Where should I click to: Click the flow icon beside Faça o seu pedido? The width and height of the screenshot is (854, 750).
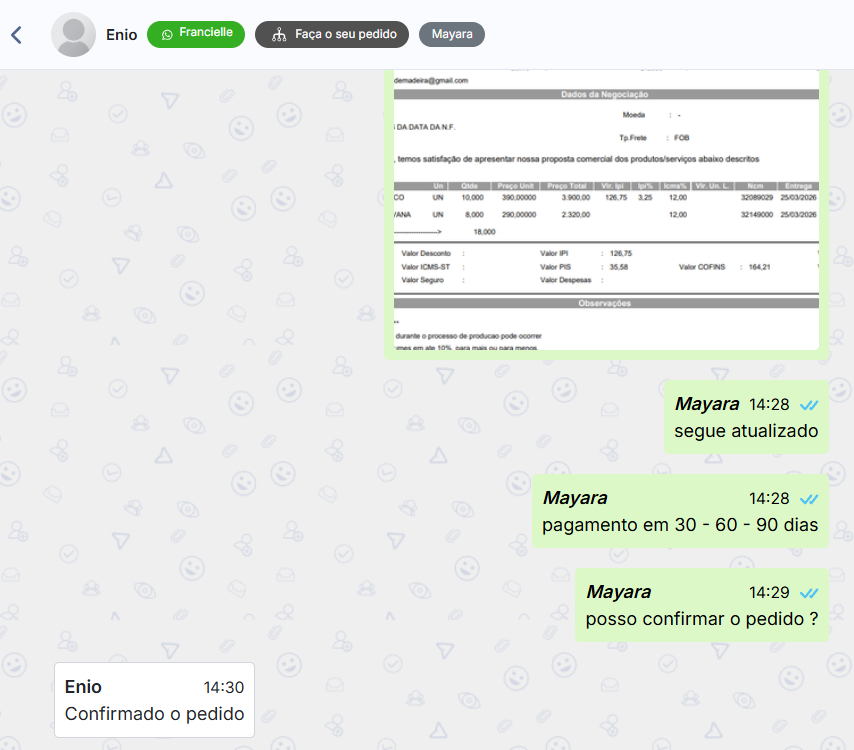(279, 34)
